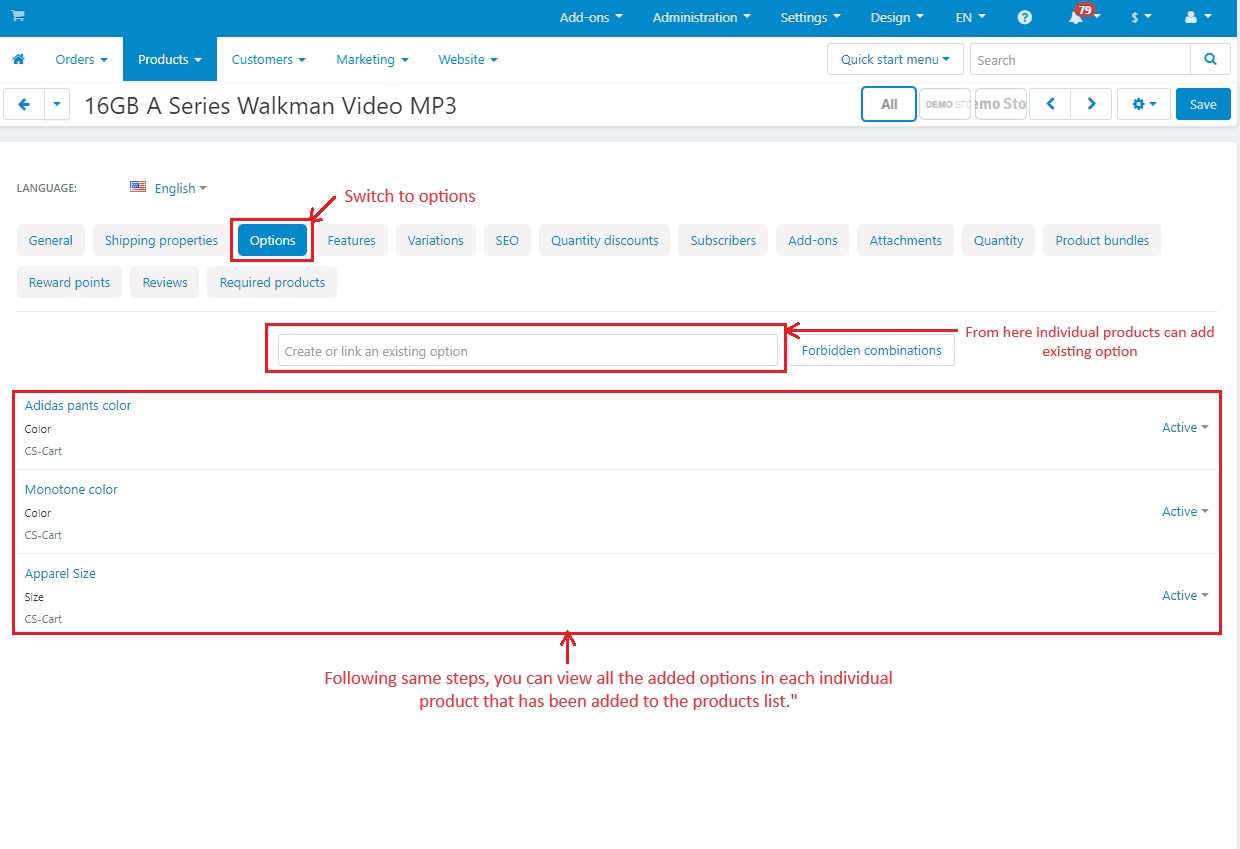Open the Add-ons top menu
The image size is (1240, 849).
click(591, 17)
